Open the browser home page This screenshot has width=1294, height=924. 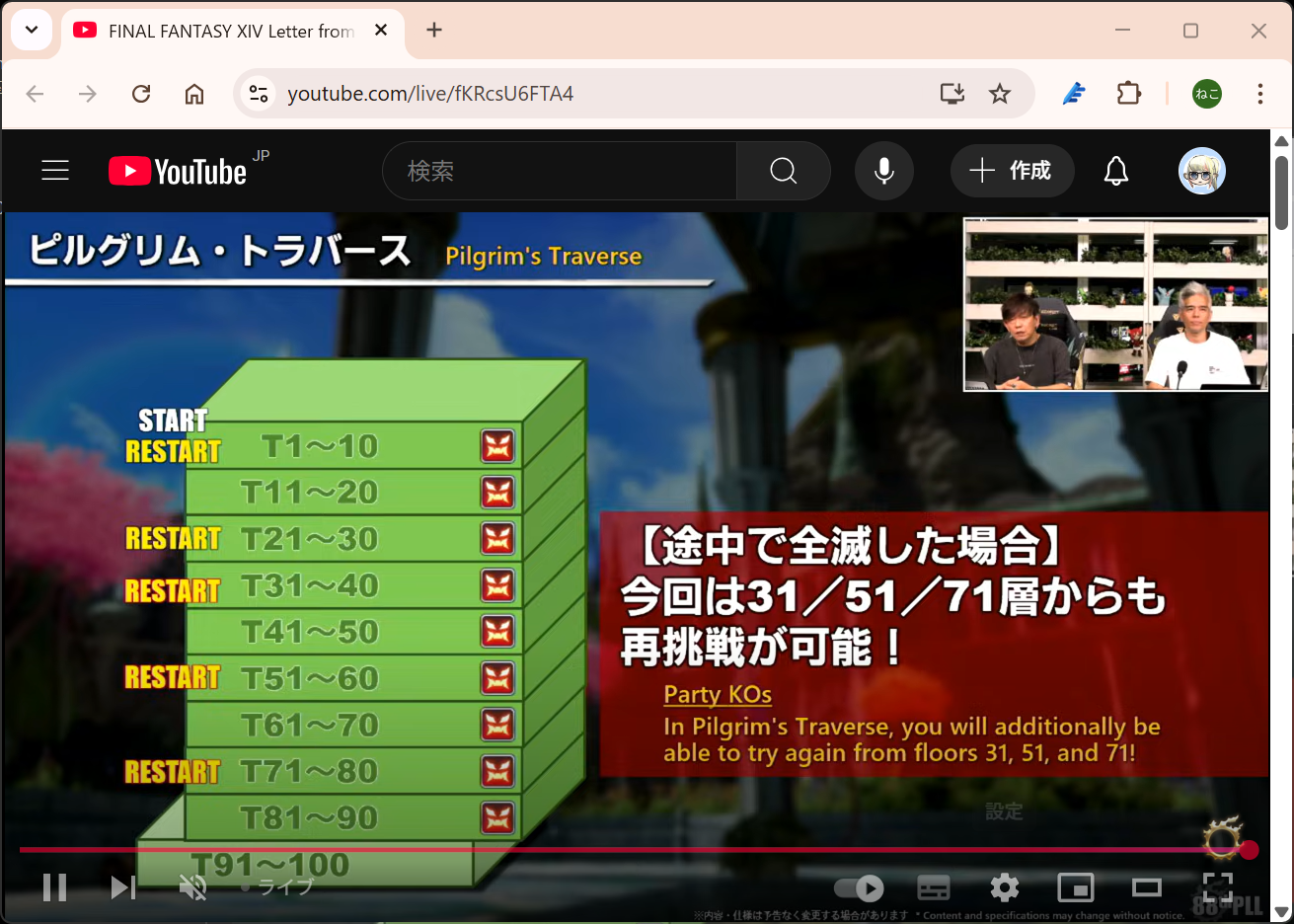coord(194,94)
